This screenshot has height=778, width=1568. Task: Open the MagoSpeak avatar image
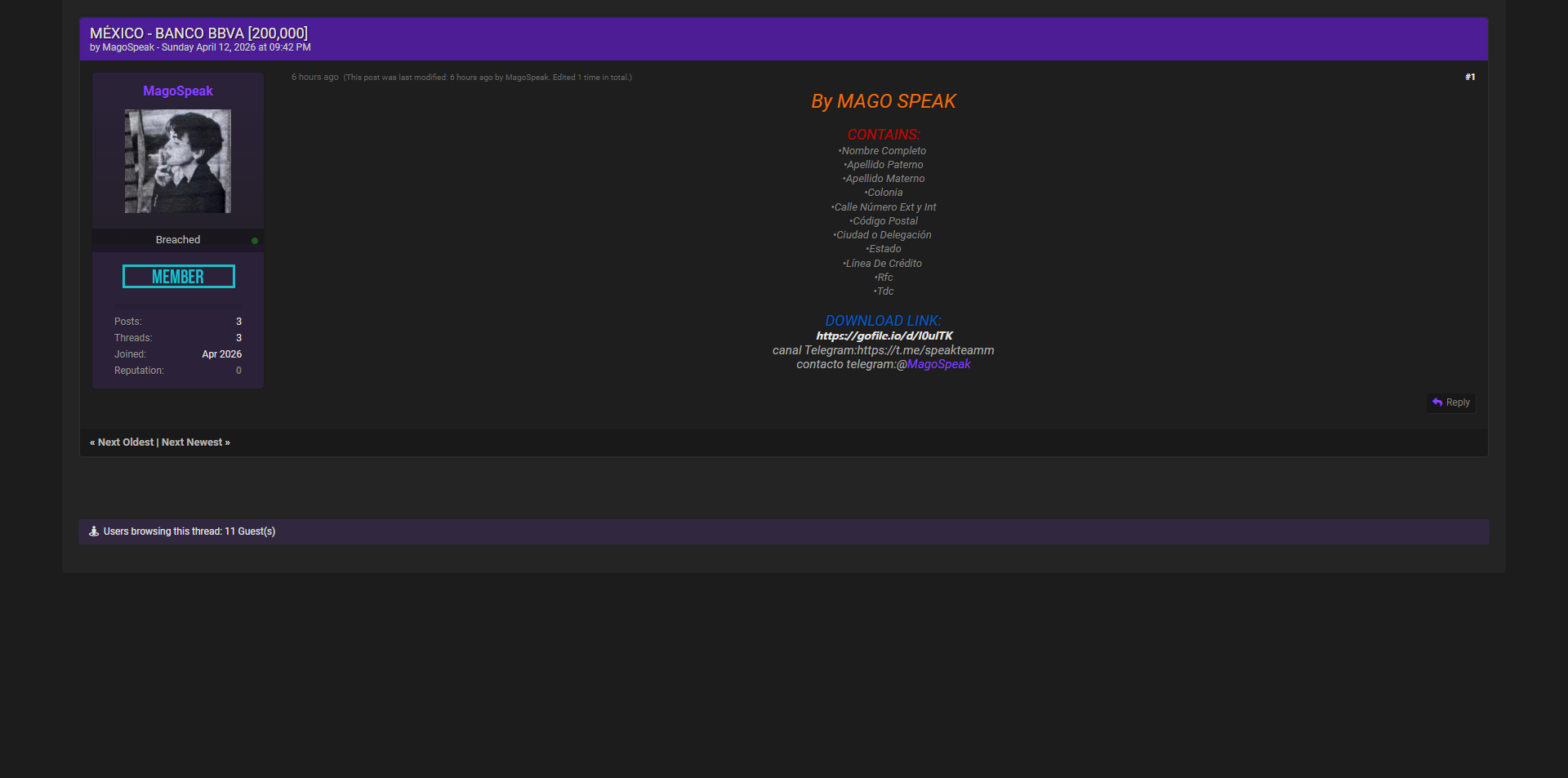coord(178,162)
